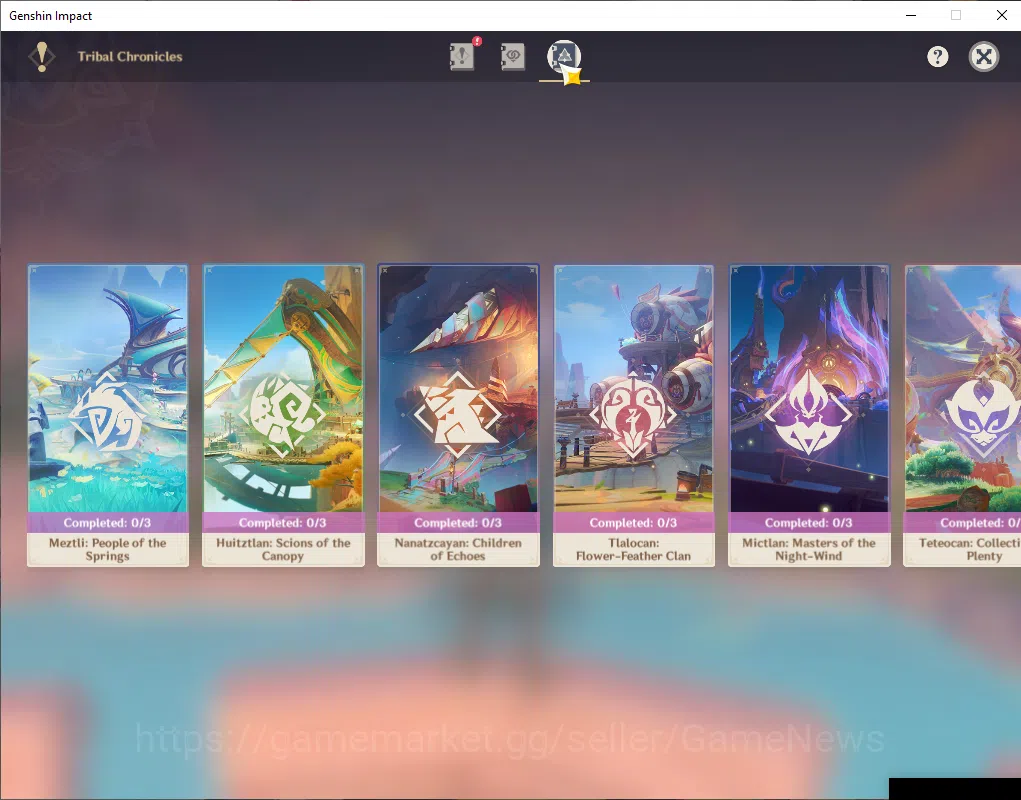Image resolution: width=1021 pixels, height=800 pixels.
Task: Open the Tlalocan: Flower-Feather Clan card
Action: 634,415
